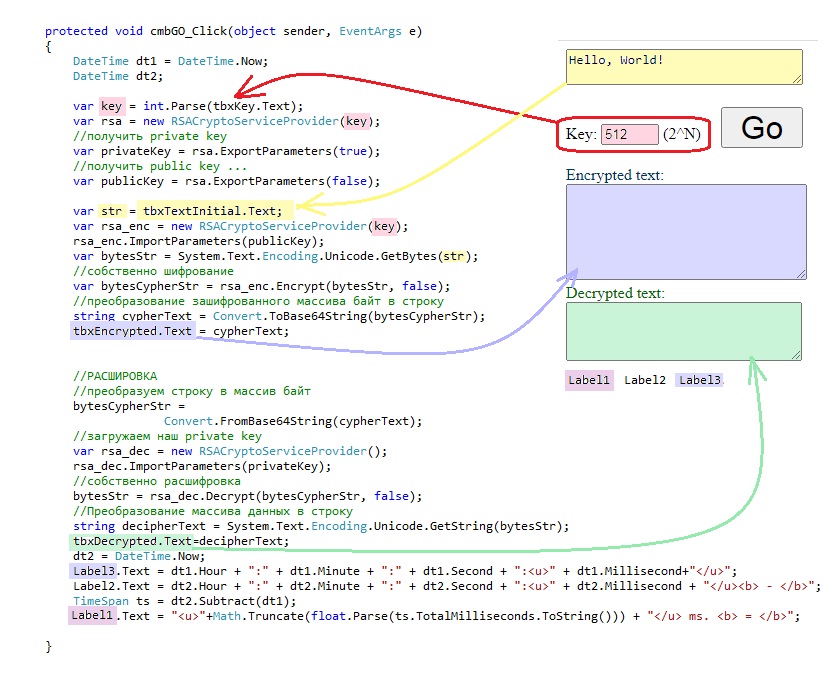Viewport: 836px width, 680px height.
Task: Click the Key input field containing 512
Action: (x=629, y=134)
